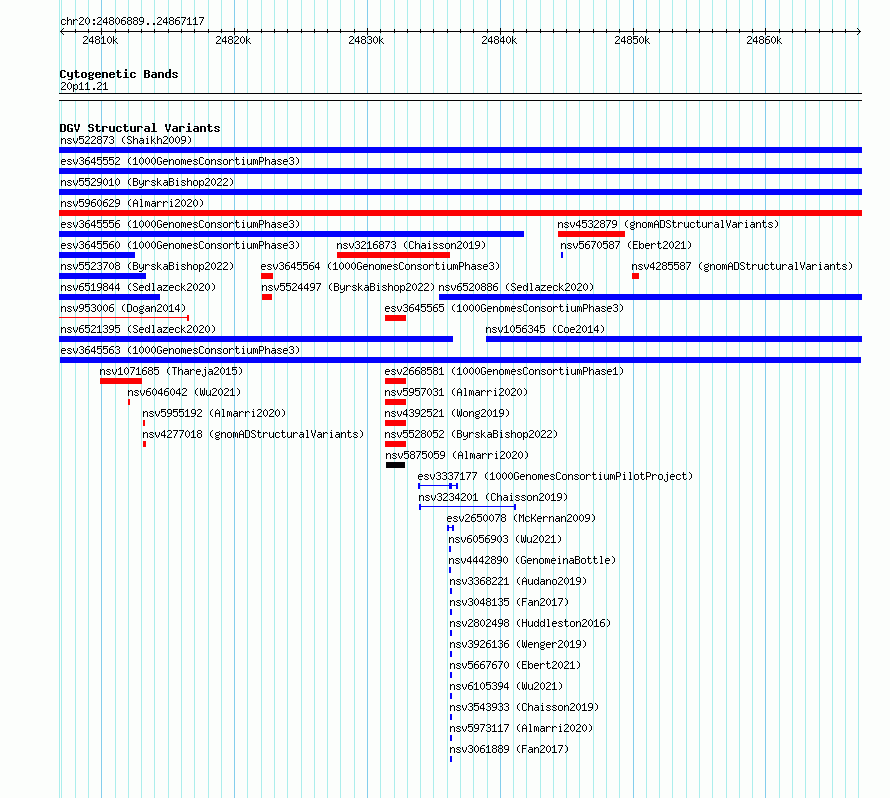Click the red nsv5960629 variant bar
890x798 pixels.
point(460,213)
